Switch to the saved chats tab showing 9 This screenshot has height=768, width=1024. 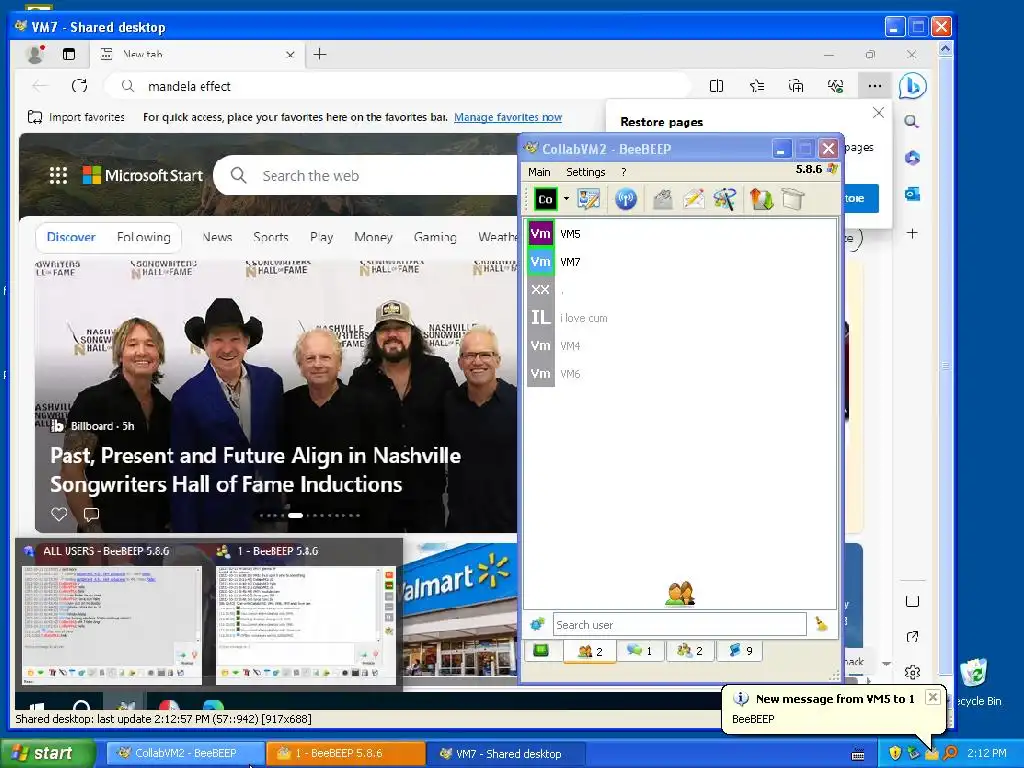(x=741, y=650)
